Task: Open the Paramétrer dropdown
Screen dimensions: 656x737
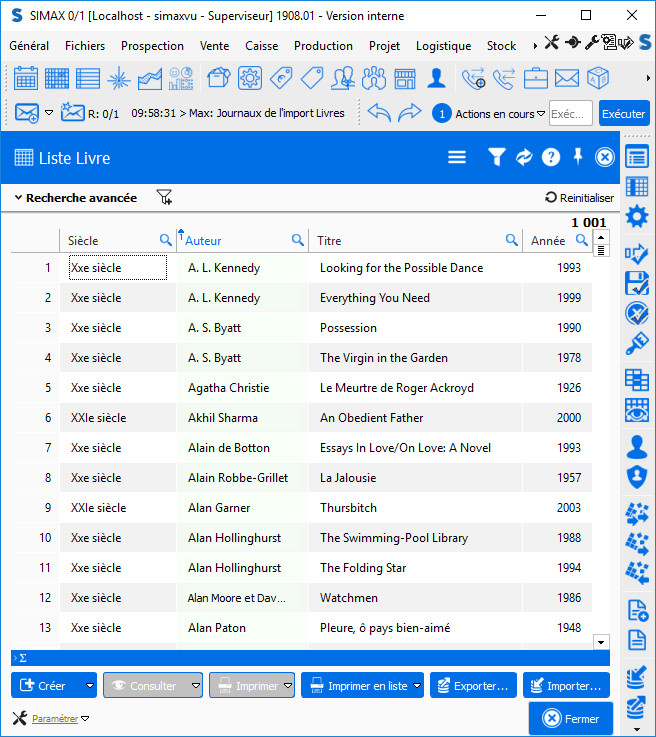Action: (x=85, y=718)
